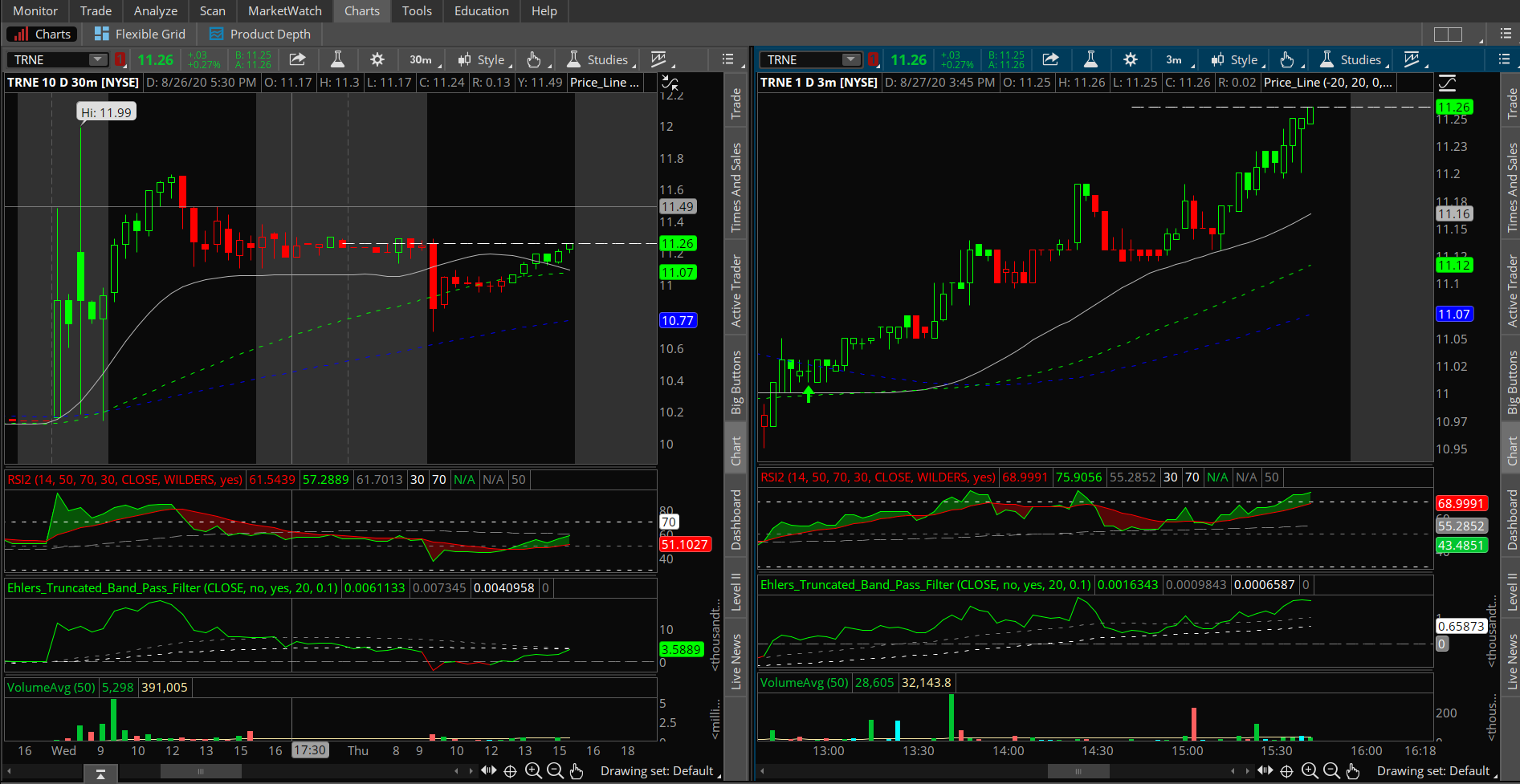Open the TRNE symbol dropdown arrow
1520x784 pixels.
coord(98,59)
